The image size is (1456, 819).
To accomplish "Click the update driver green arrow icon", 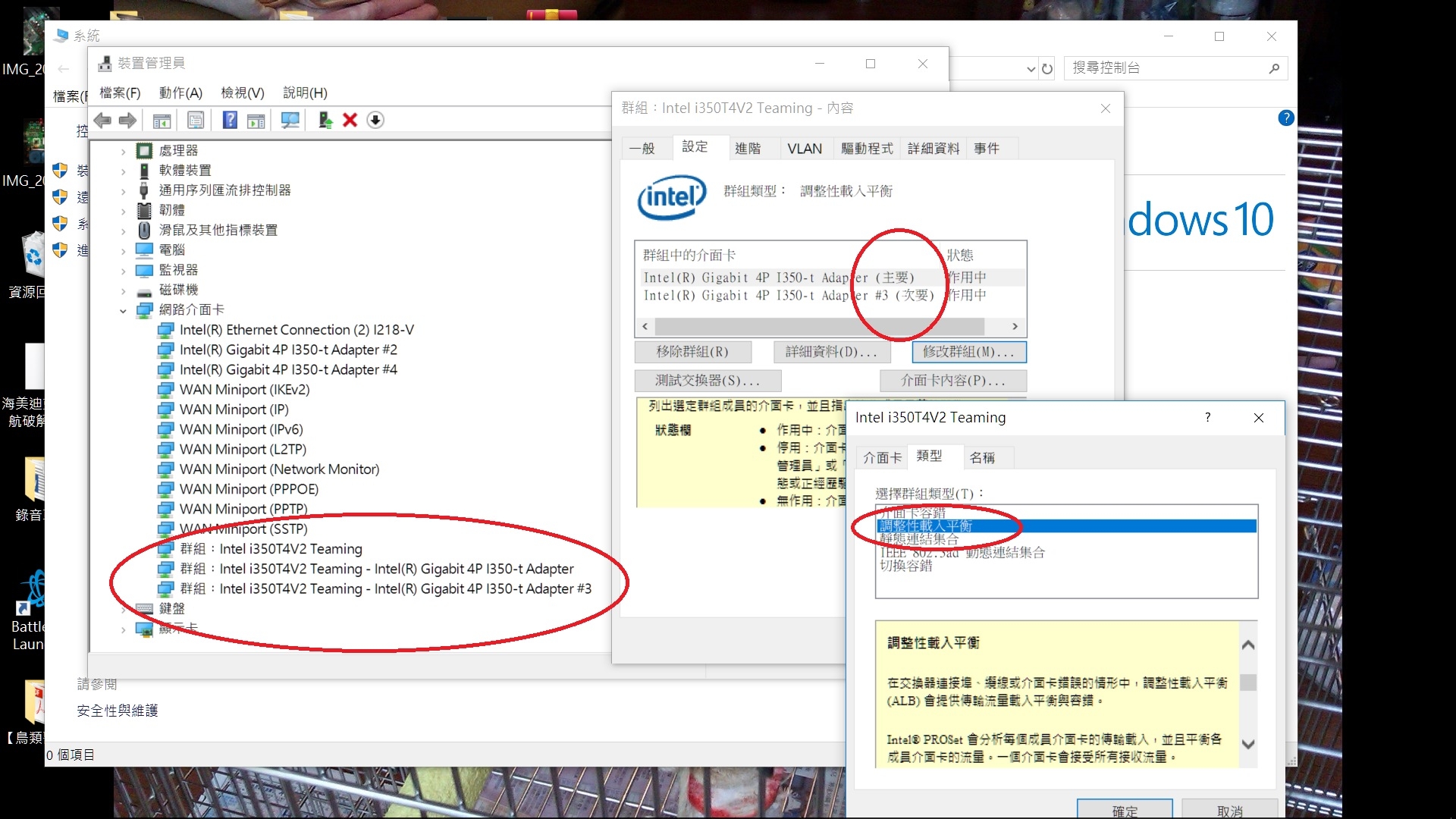I will coord(325,120).
